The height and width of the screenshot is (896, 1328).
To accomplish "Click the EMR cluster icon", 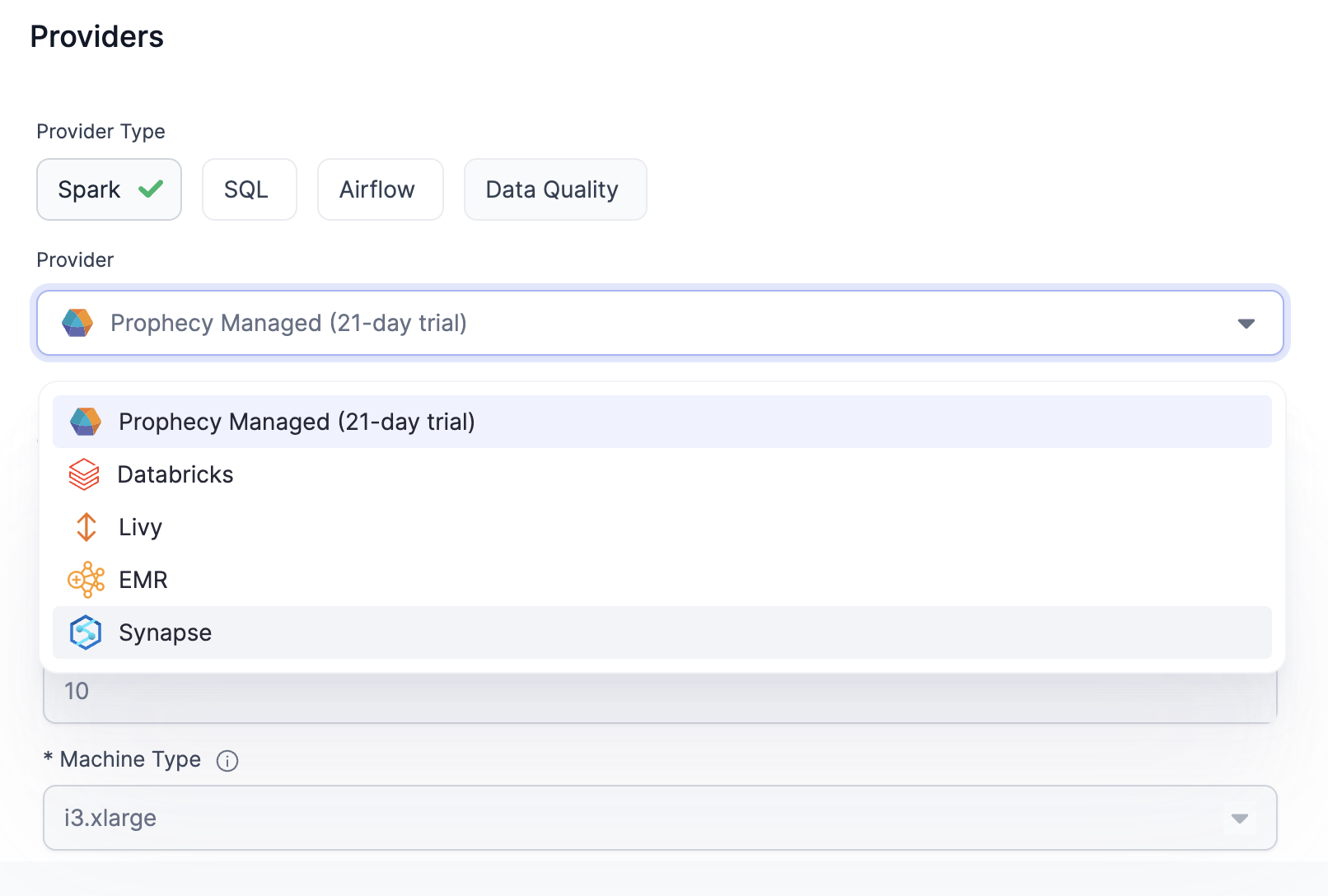I will coord(86,580).
